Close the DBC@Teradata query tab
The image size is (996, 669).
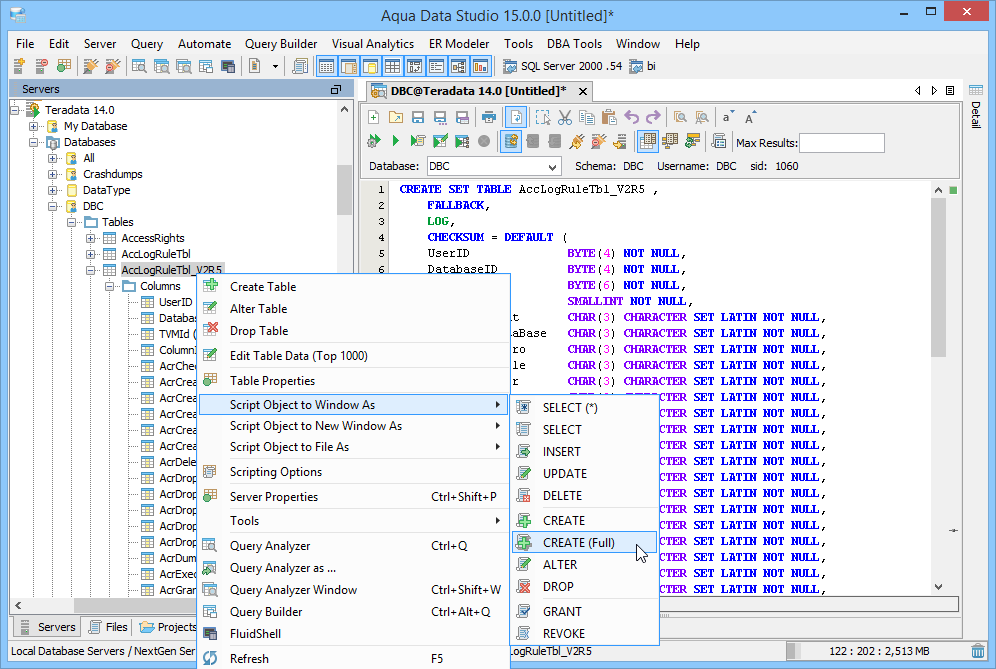point(582,91)
